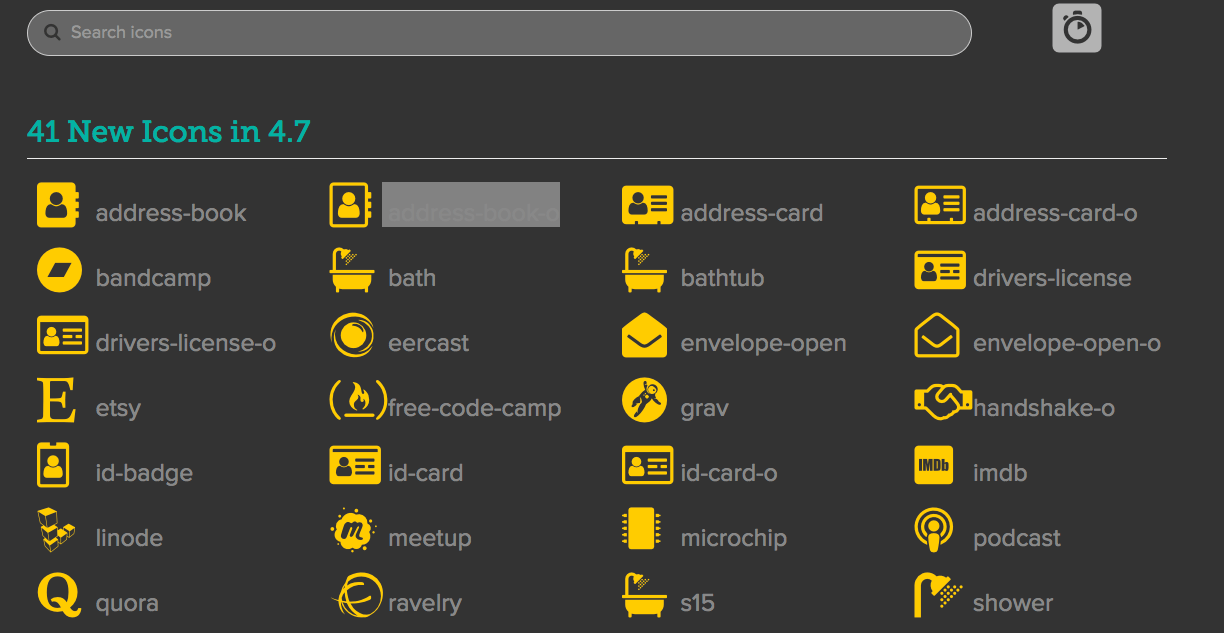Select the grav icon
Screen dimensions: 1224x633
point(644,400)
